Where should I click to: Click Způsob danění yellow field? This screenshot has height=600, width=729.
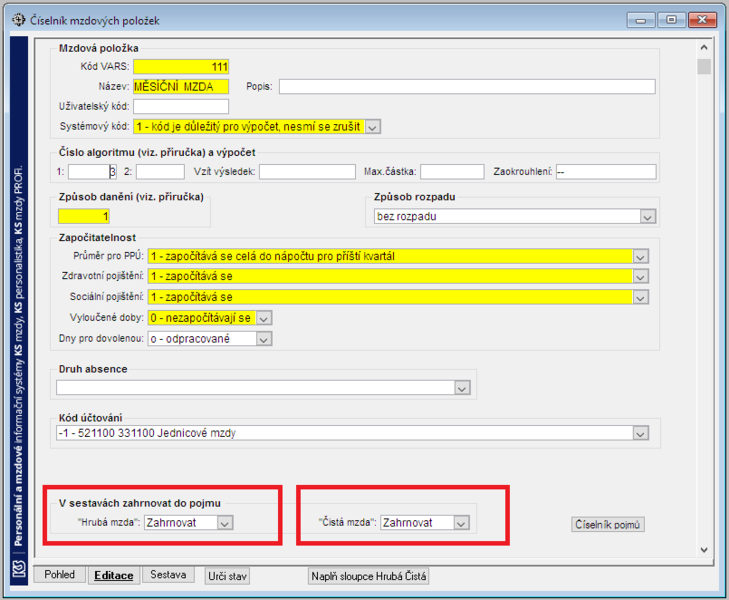click(x=84, y=217)
